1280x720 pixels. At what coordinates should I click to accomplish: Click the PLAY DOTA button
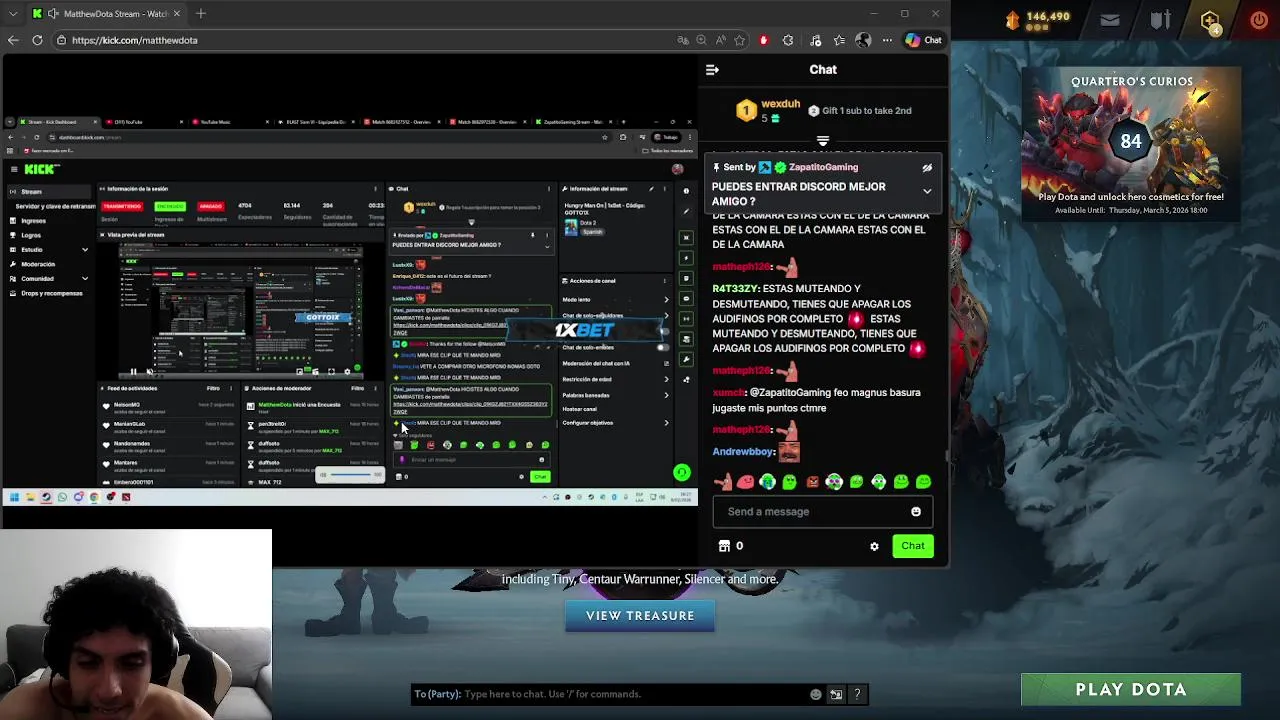click(1131, 690)
